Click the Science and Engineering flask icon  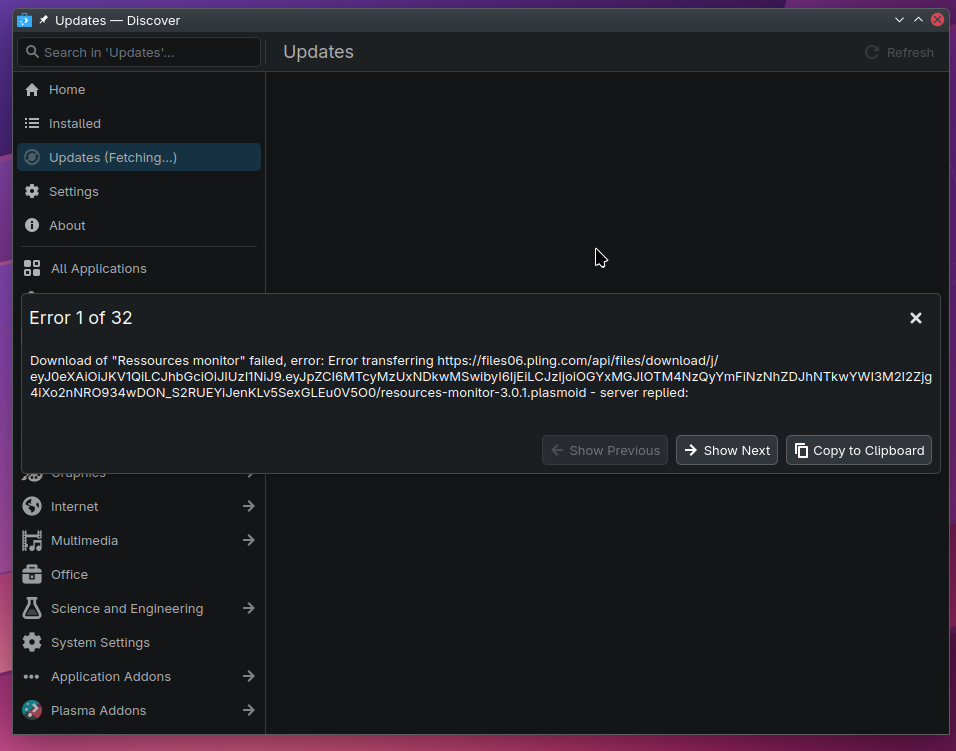click(x=32, y=608)
